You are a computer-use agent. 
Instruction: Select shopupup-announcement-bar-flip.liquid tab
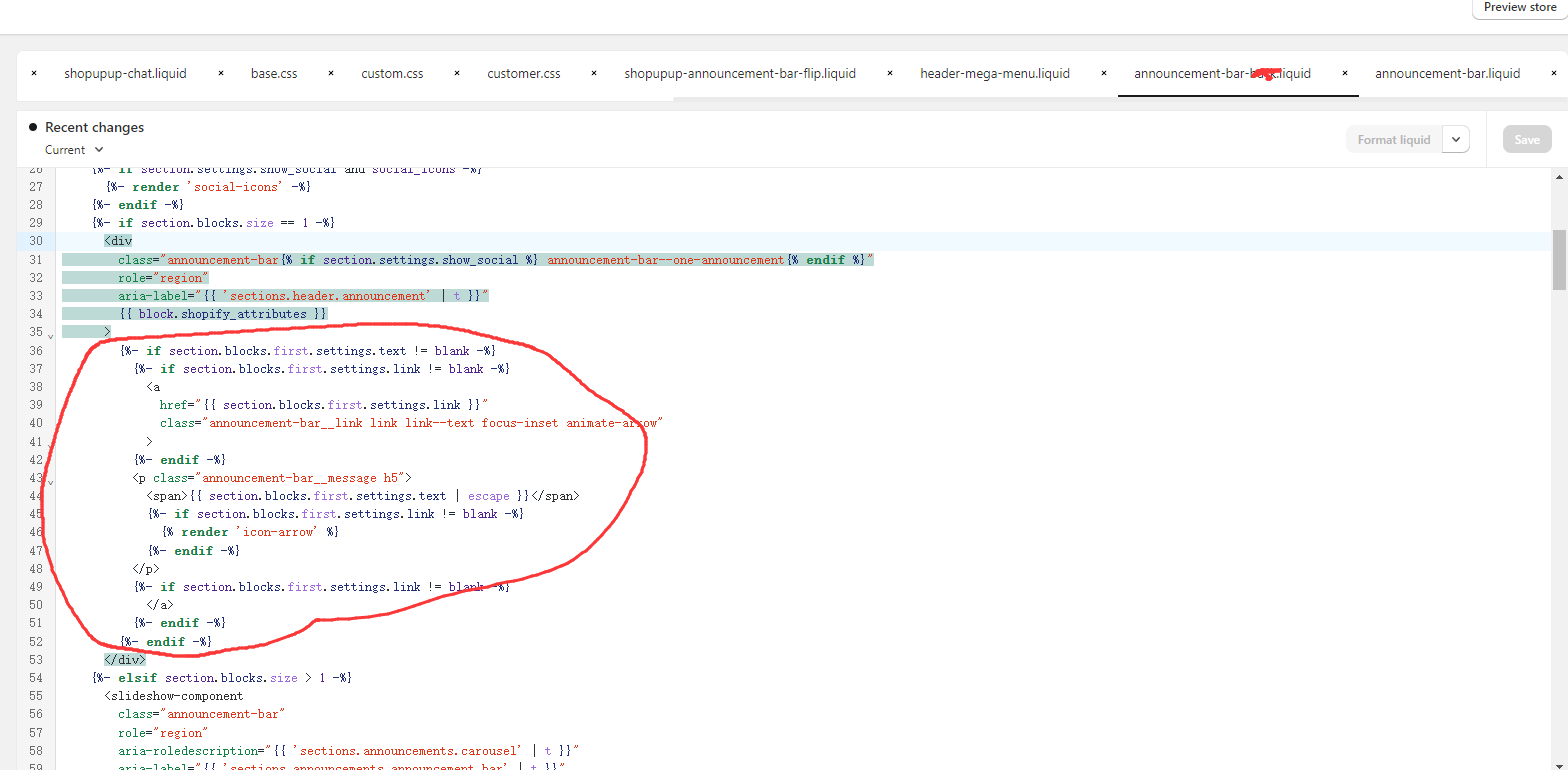(x=740, y=73)
